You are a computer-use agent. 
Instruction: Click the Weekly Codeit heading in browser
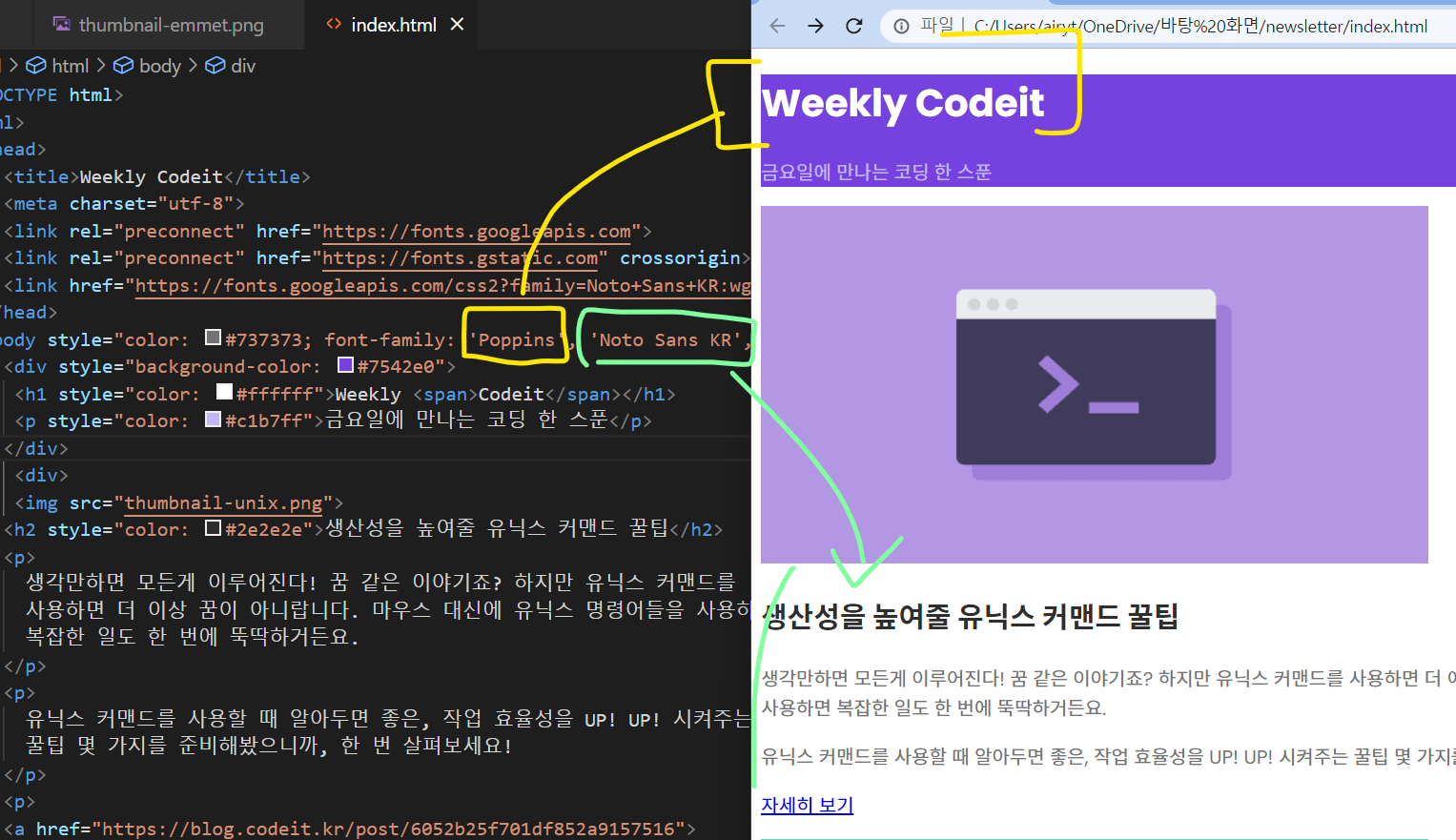coord(903,103)
